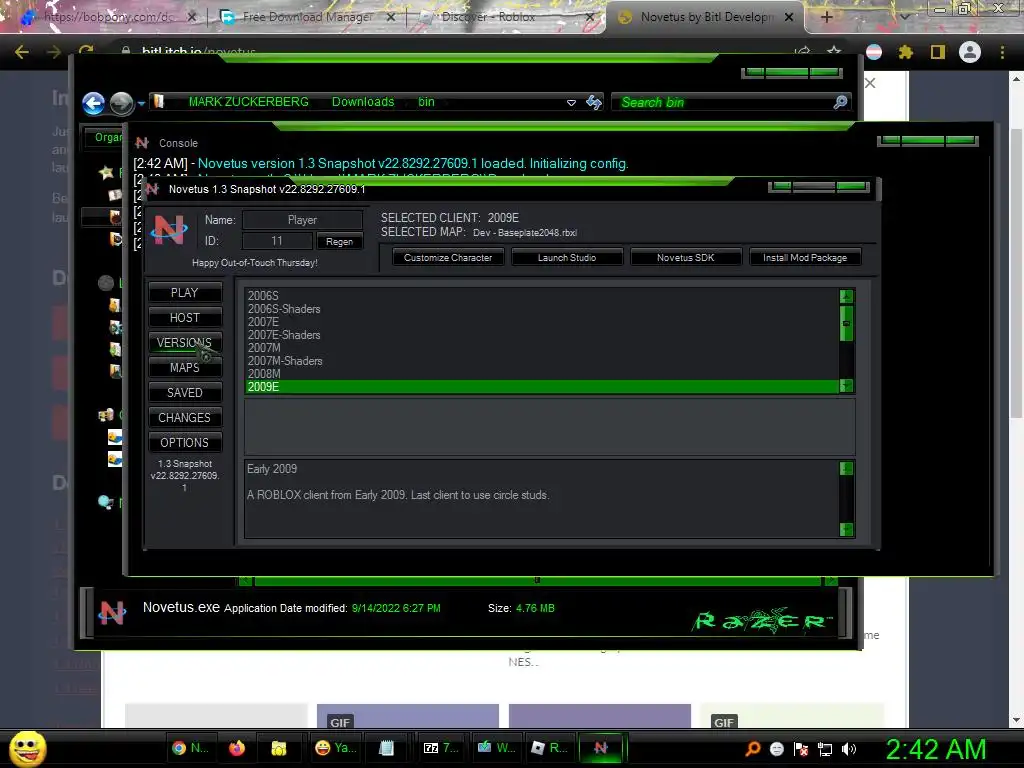The height and width of the screenshot is (768, 1024).
Task: Click the Favorites star in Explorer sidebar
Action: click(106, 172)
